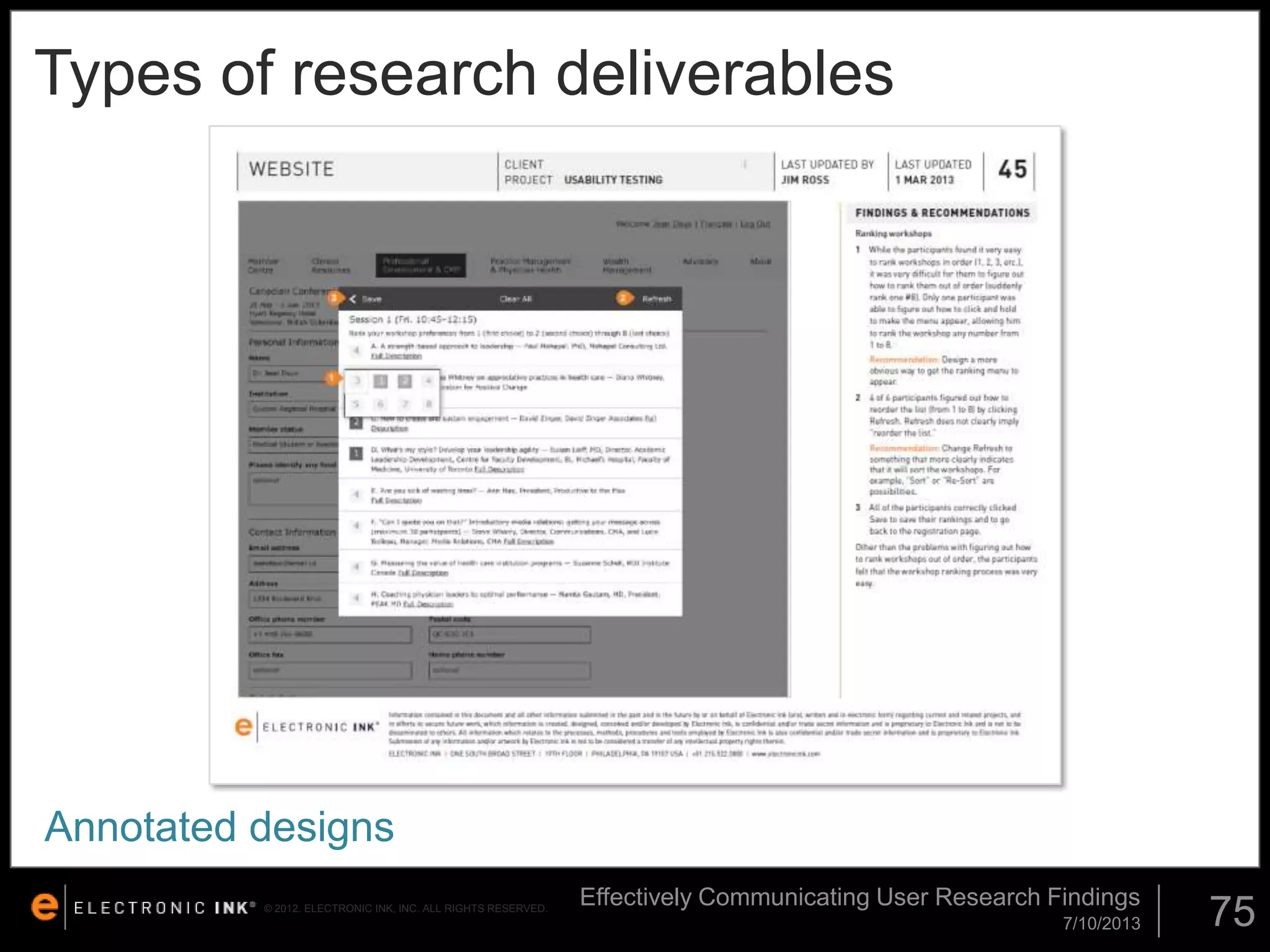Click into the Home phone number field
Image resolution: width=1270 pixels, height=952 pixels.
pos(510,671)
